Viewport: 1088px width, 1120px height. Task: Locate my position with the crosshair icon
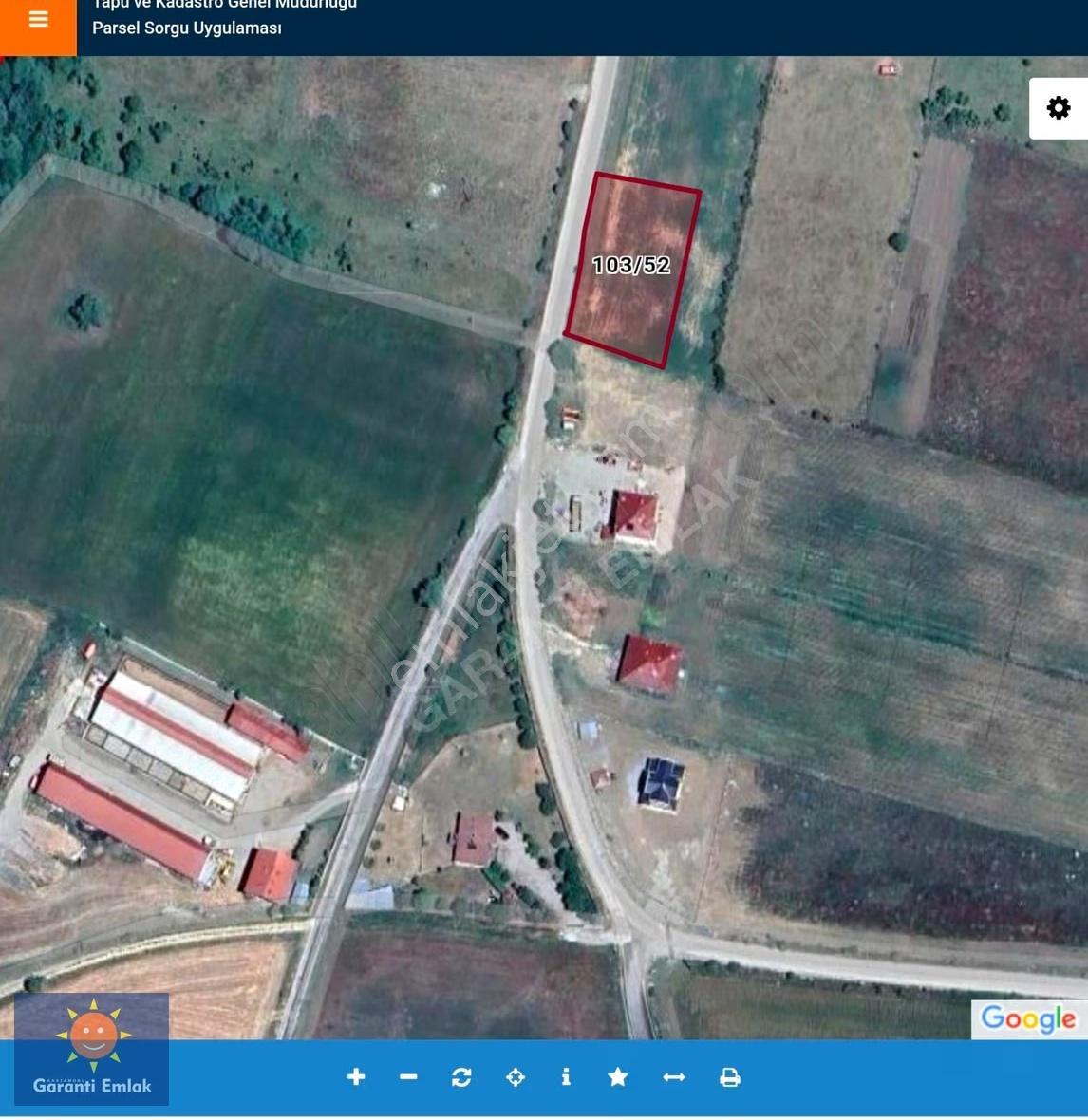coord(516,1077)
